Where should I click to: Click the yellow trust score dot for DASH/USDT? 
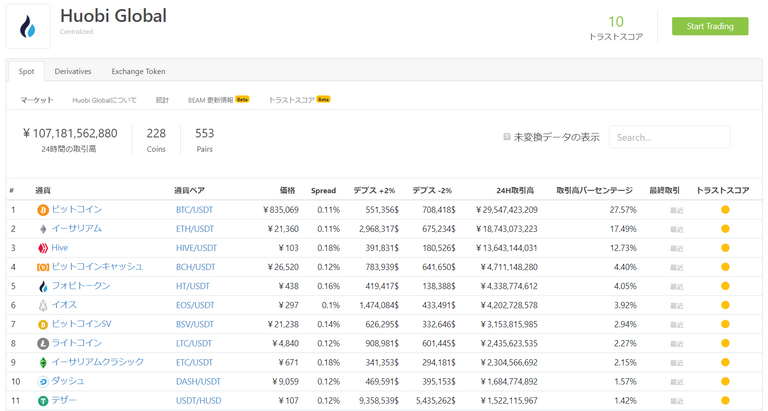[x=725, y=382]
